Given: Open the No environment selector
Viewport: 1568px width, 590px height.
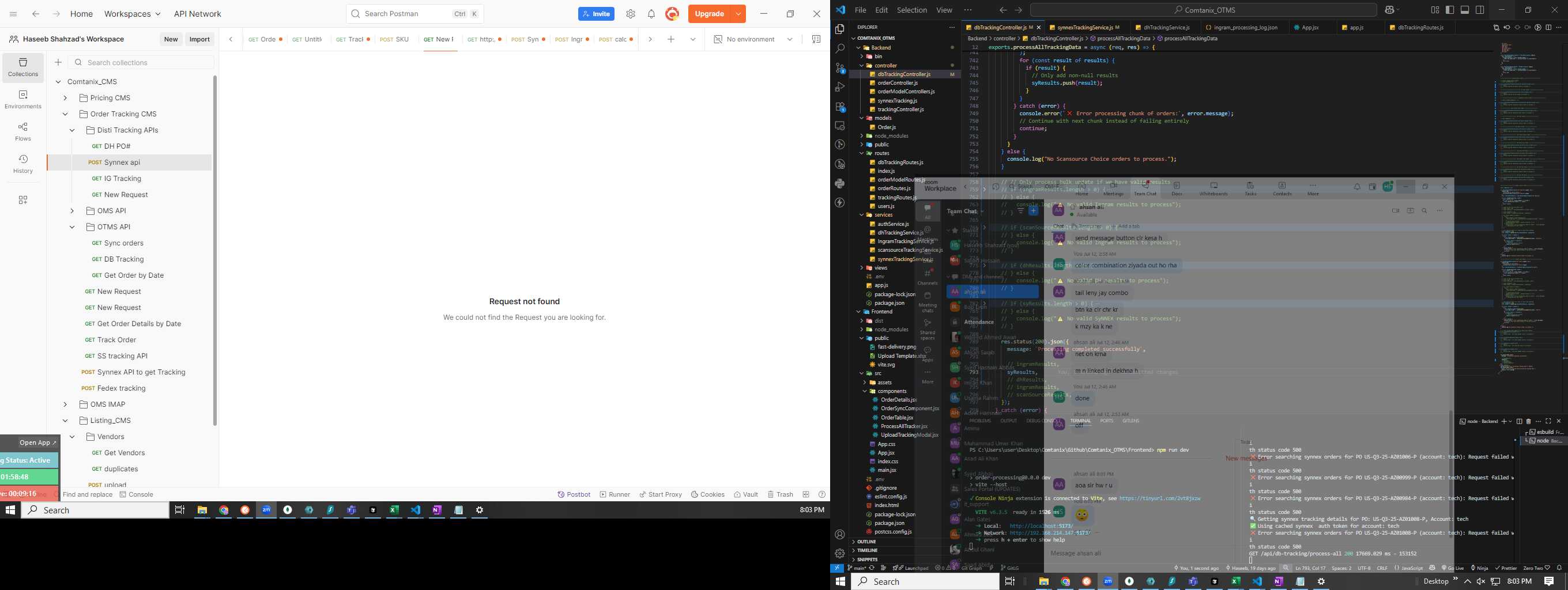Looking at the screenshot, I should point(752,40).
